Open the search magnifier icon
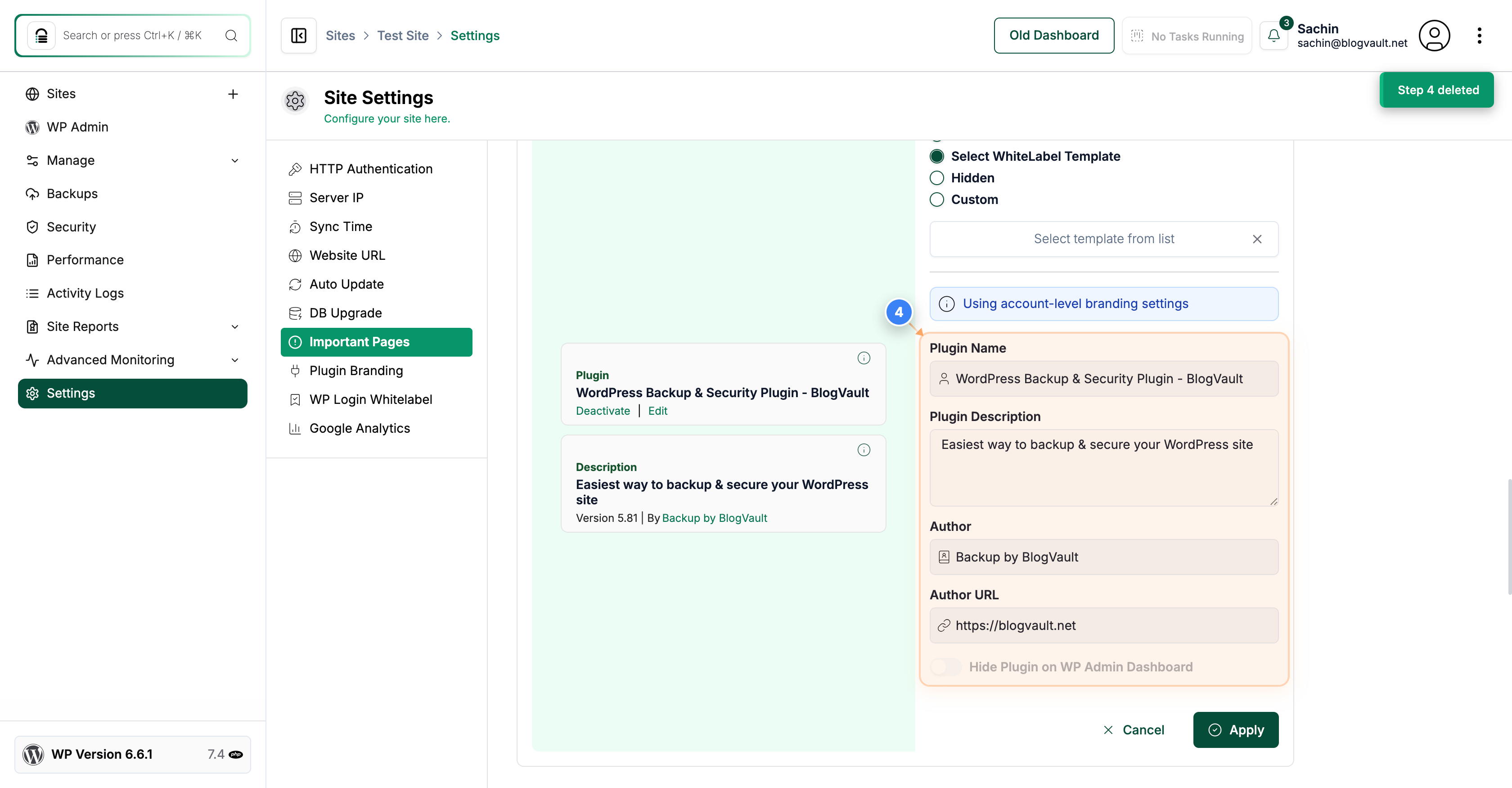1512x788 pixels. pyautogui.click(x=231, y=35)
